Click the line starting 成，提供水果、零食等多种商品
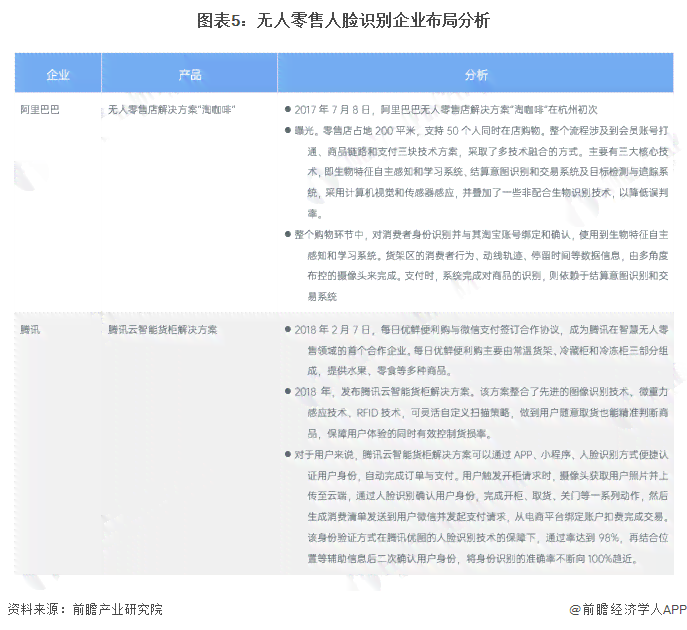This screenshot has height=630, width=687. 379,371
